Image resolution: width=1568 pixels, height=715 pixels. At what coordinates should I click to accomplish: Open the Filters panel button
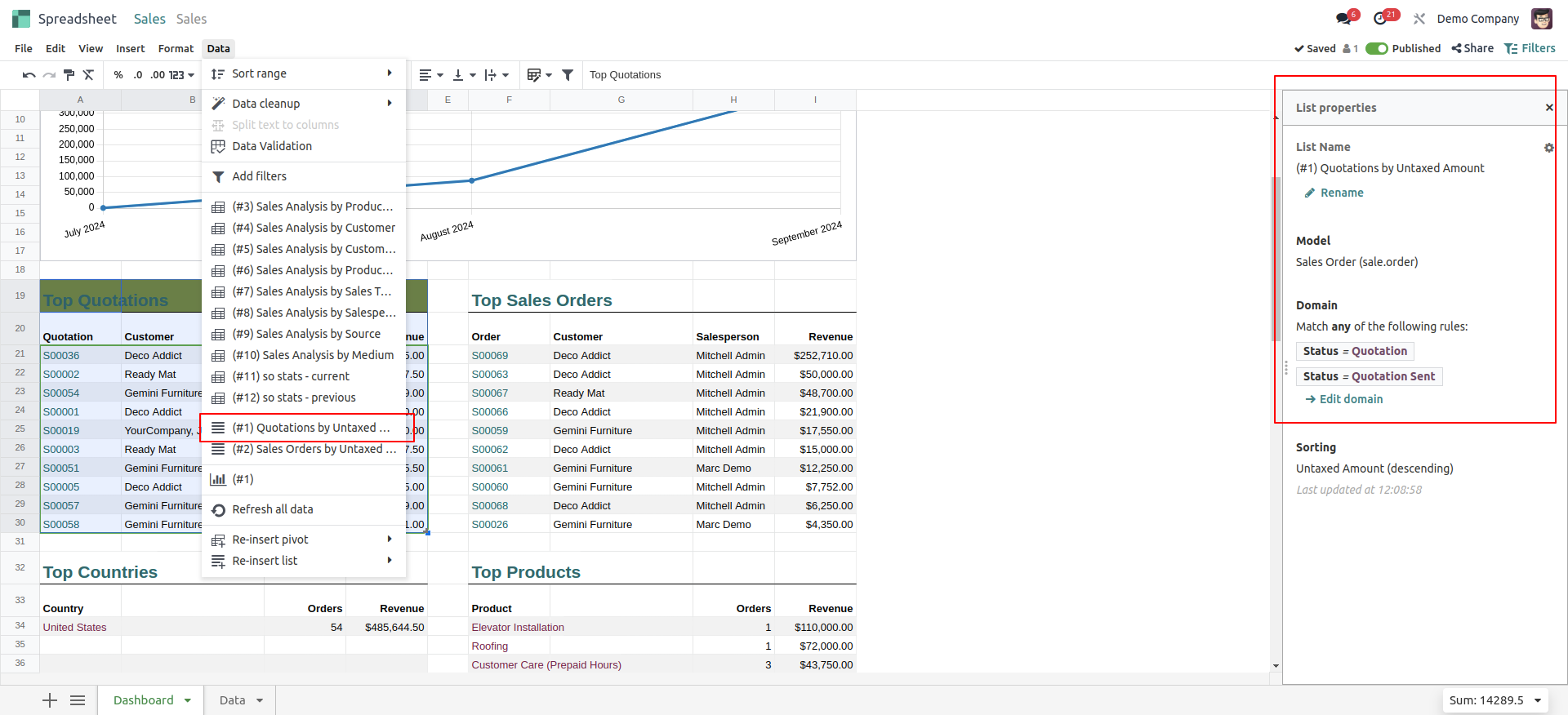(x=1530, y=49)
